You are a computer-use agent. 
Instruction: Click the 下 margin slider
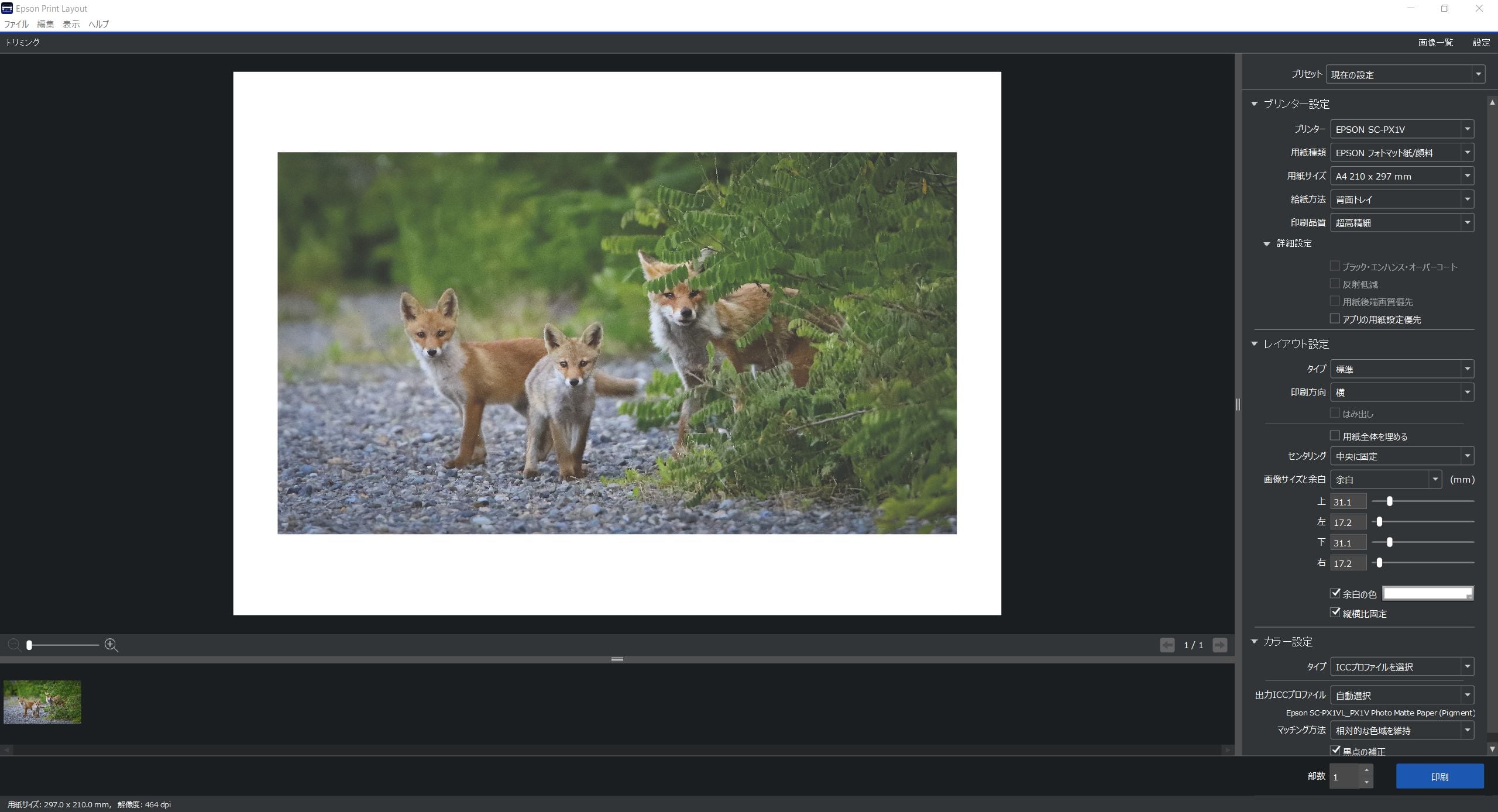1423,542
